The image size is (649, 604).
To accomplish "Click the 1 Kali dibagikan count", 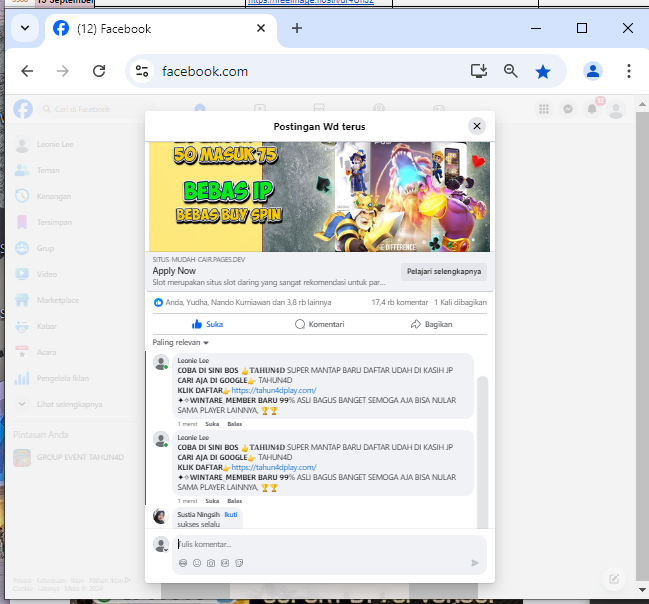I will (x=460, y=302).
